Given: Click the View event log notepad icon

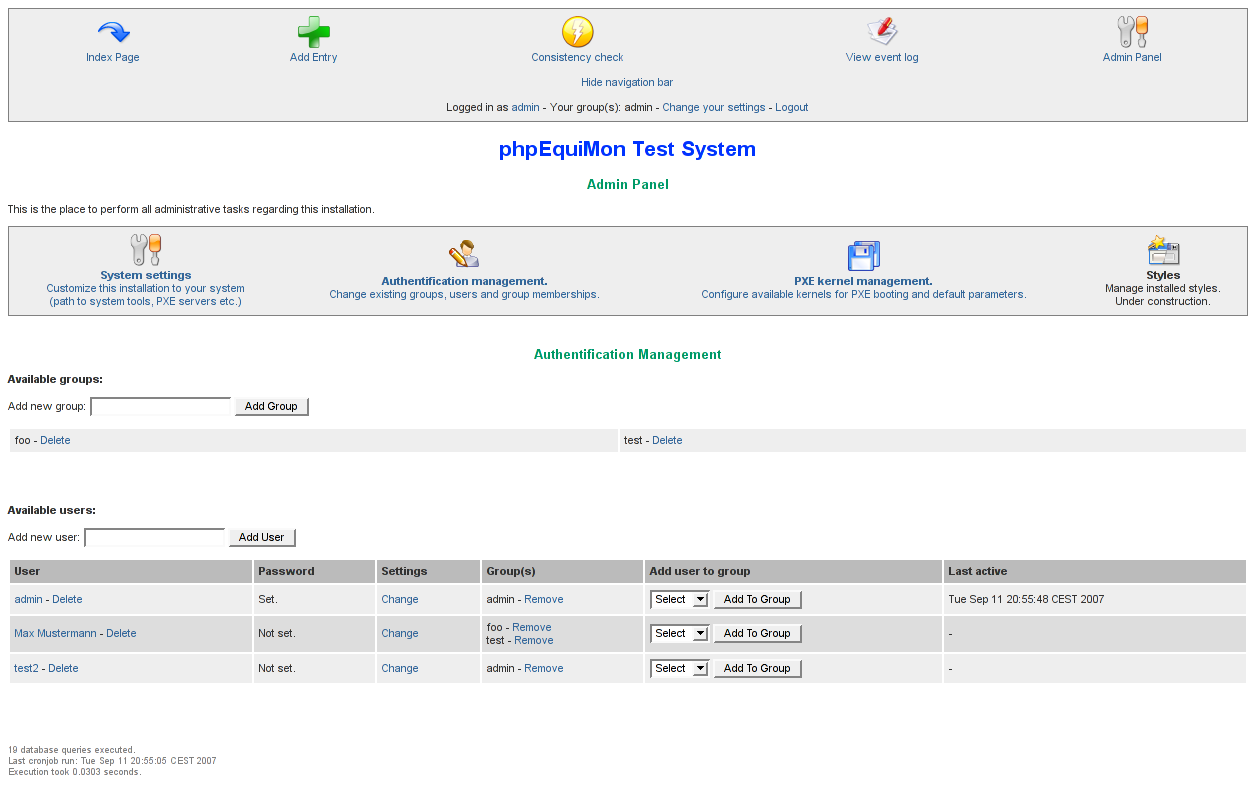Looking at the screenshot, I should coord(881,32).
